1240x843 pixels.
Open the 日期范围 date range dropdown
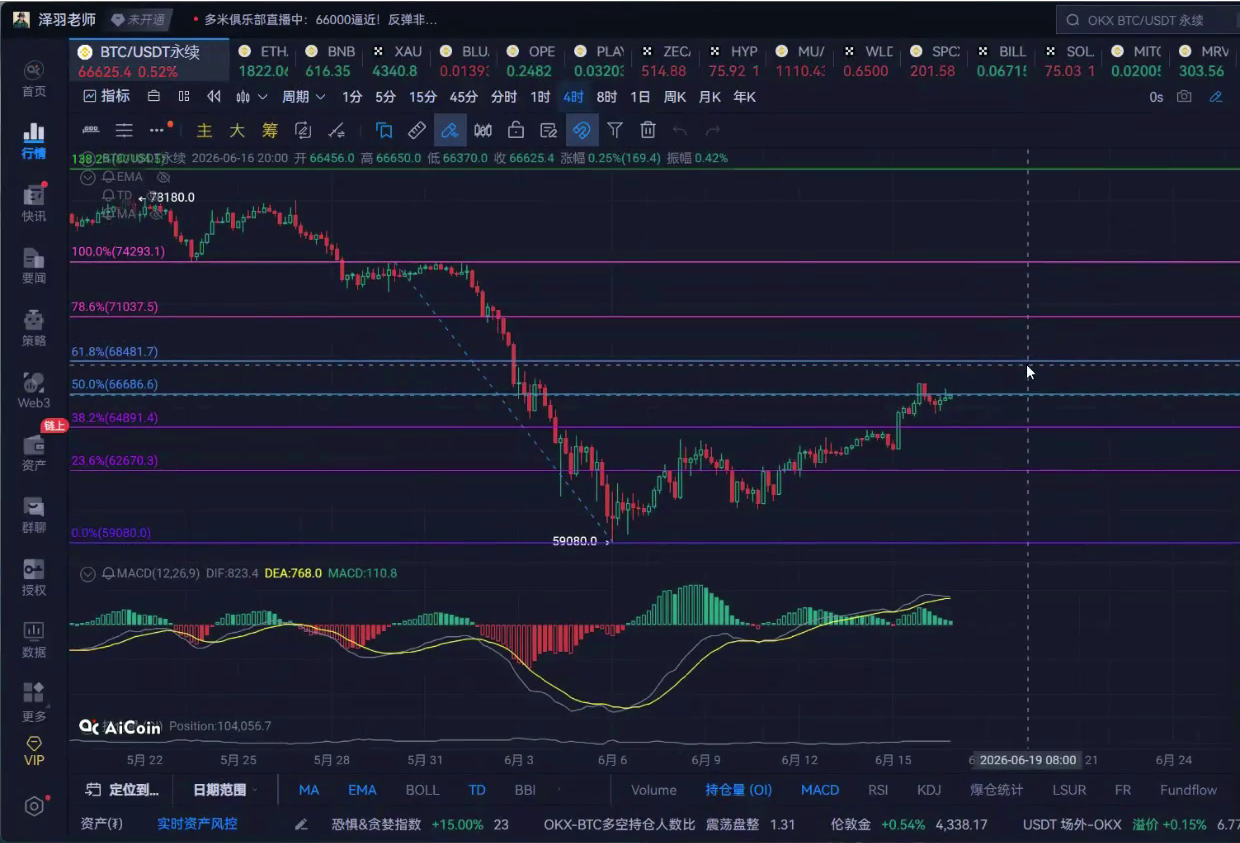224,790
